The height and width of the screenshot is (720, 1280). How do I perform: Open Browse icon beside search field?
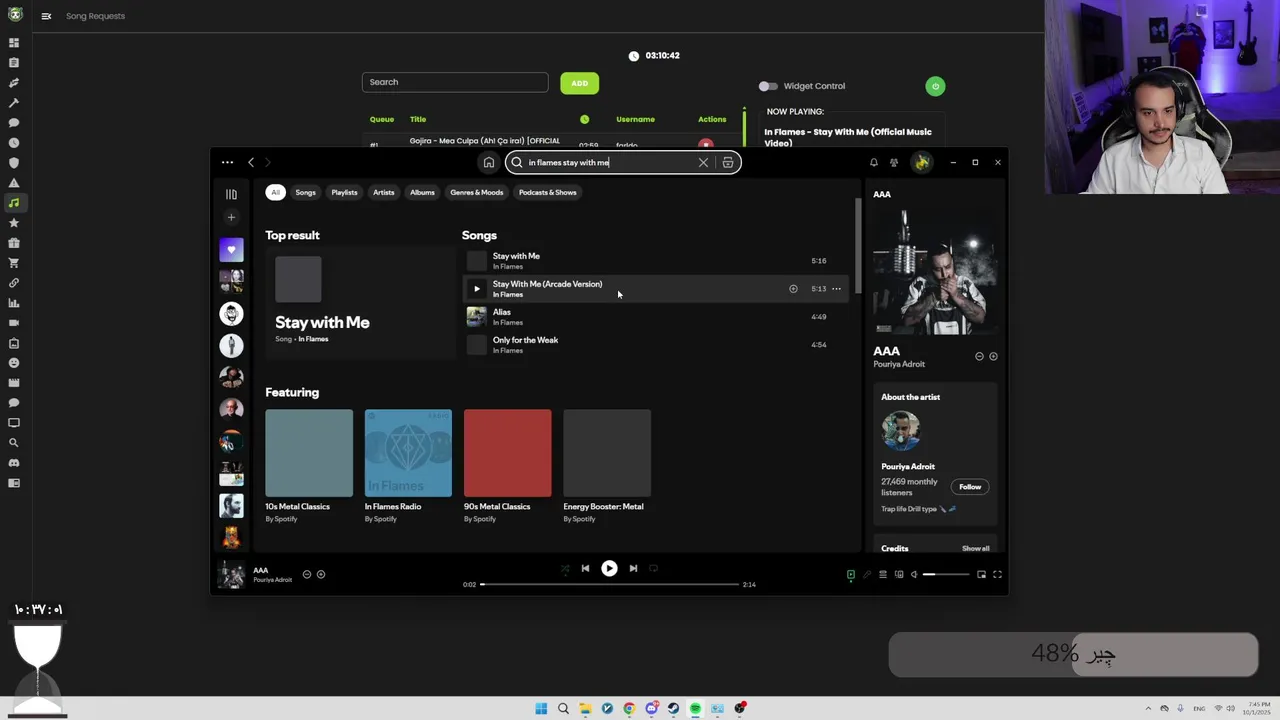point(728,162)
